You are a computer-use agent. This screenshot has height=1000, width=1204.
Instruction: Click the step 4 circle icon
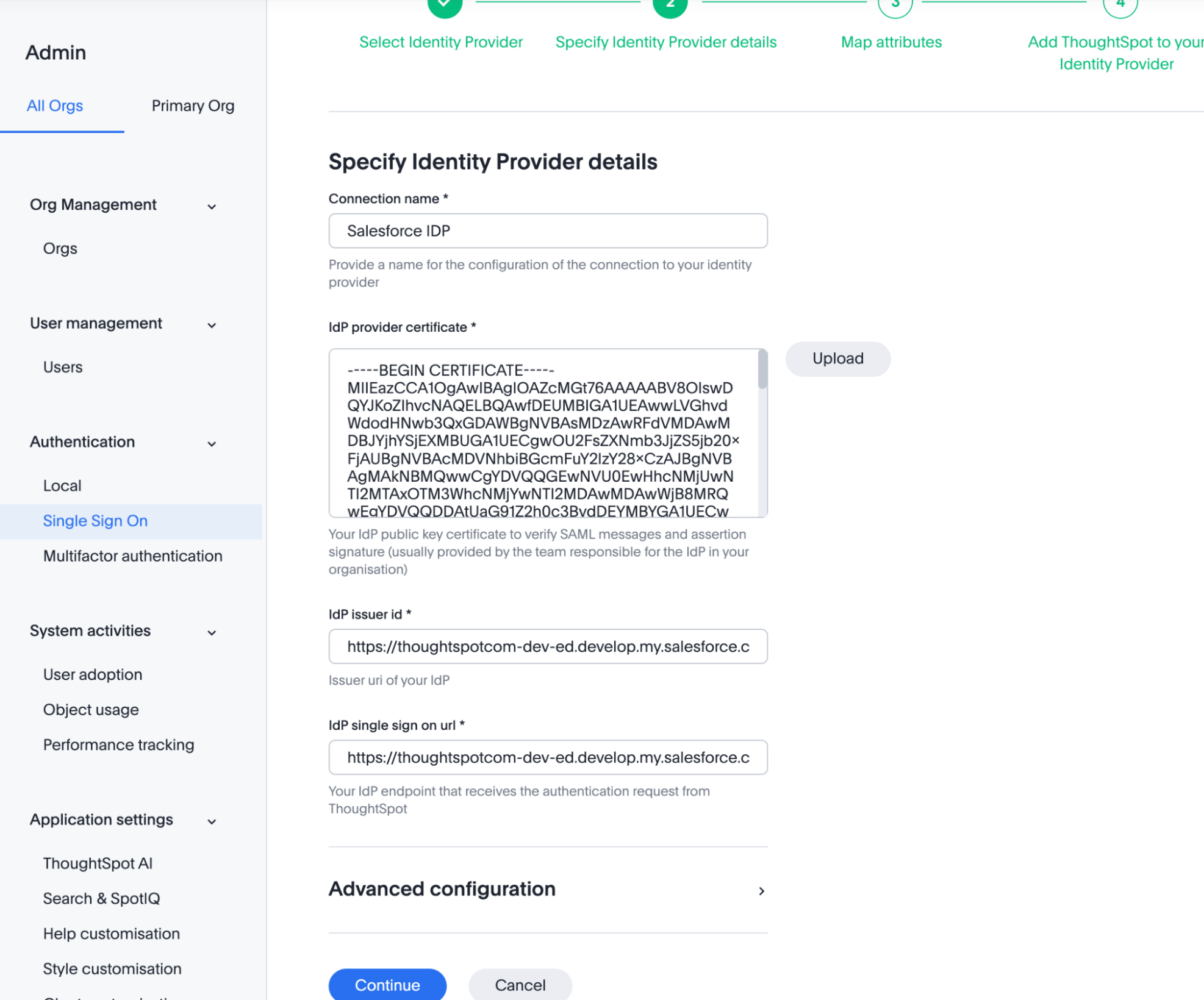(1120, 5)
